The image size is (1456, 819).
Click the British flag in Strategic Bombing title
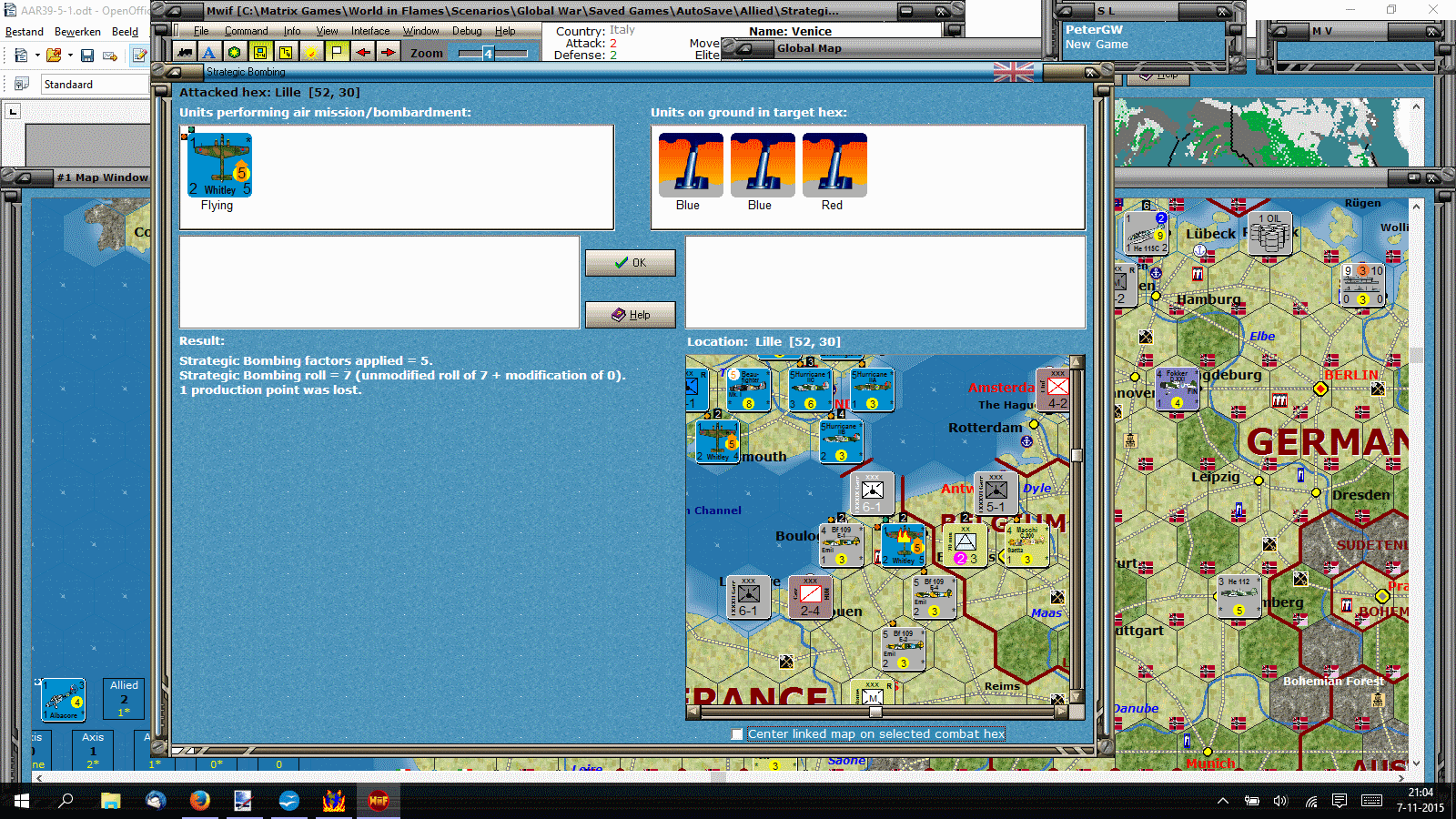[1013, 72]
